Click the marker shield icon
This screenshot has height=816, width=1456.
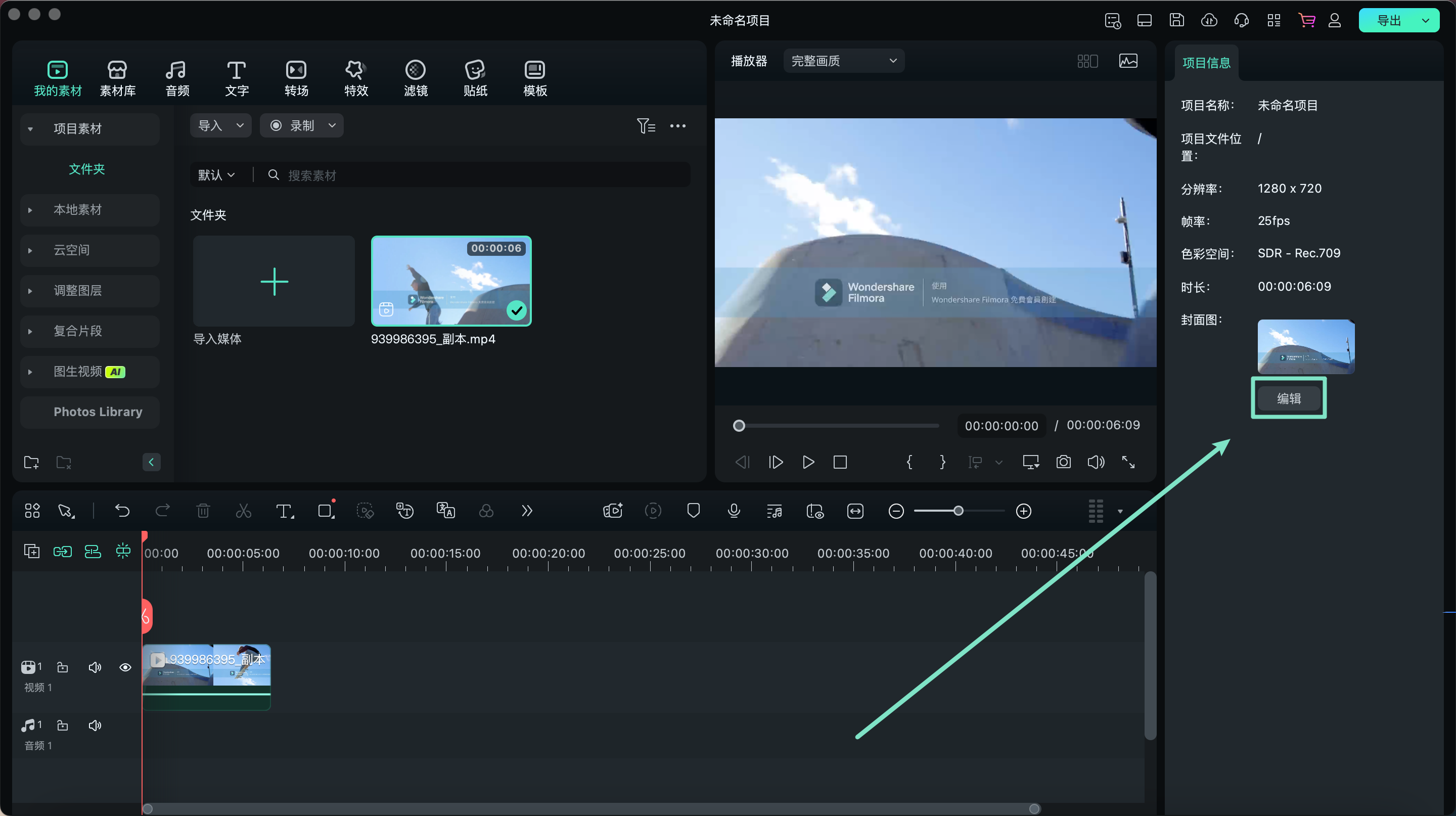693,511
